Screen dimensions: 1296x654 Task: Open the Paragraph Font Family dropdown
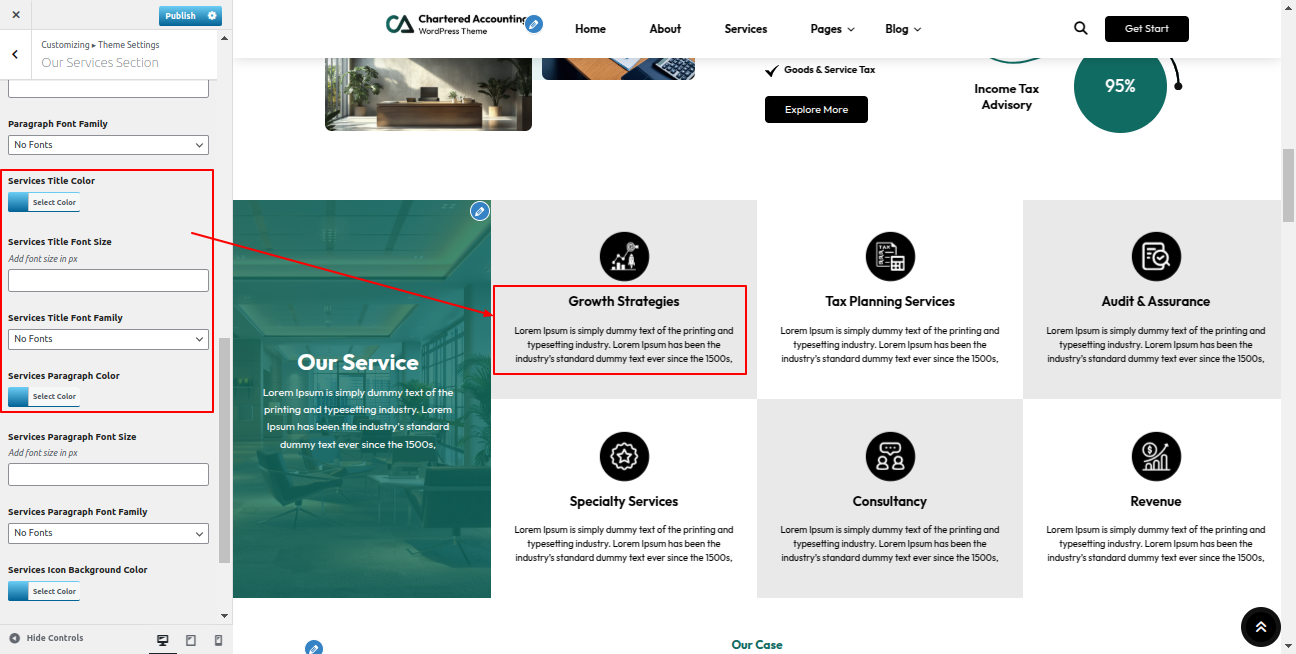[108, 145]
